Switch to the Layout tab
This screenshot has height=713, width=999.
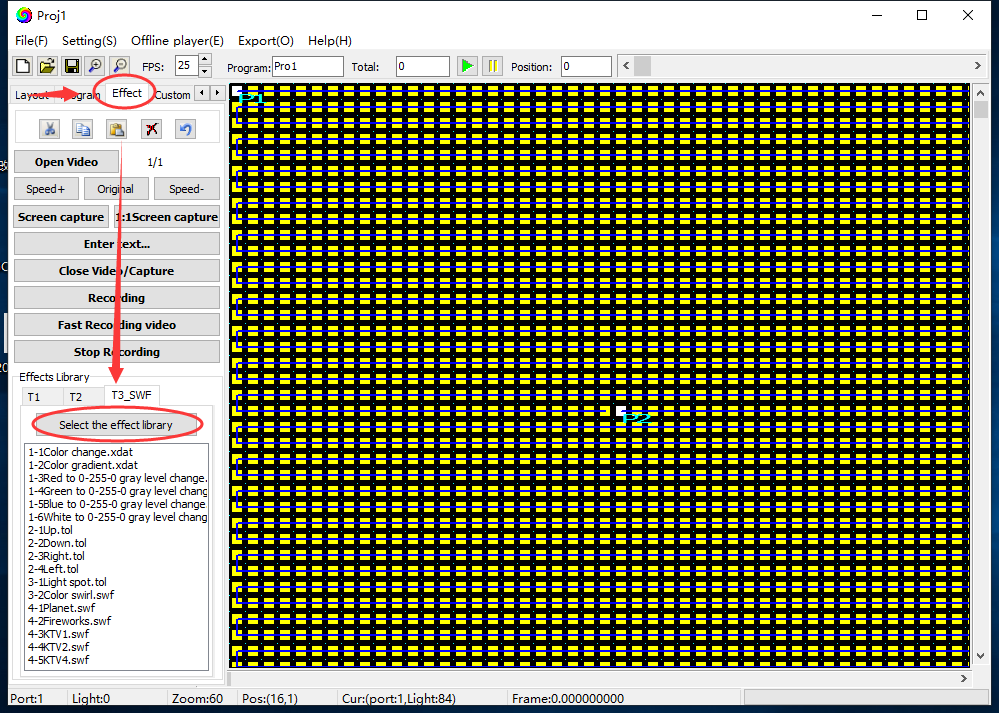click(32, 95)
